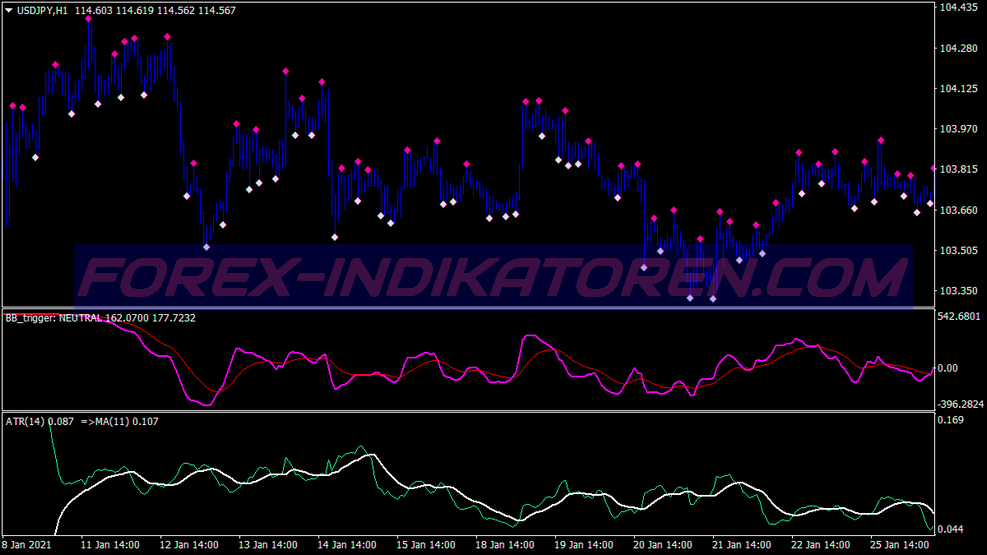Select the lowest white diamond marker near 103.350
Screen dimensions: 987x555
[x=713, y=299]
